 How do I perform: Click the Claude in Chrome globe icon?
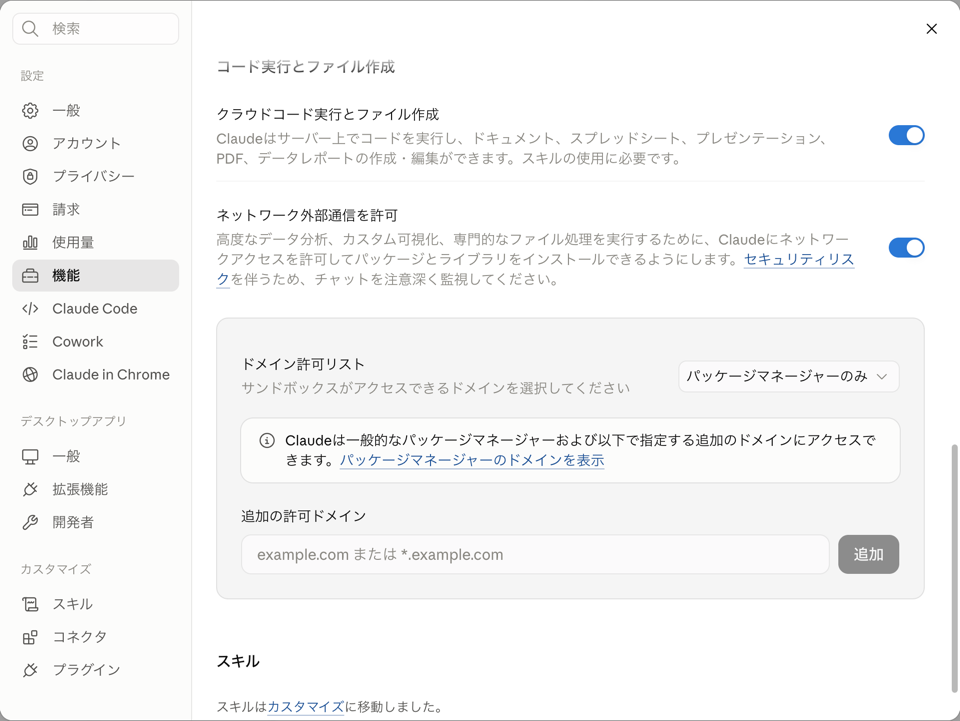30,375
